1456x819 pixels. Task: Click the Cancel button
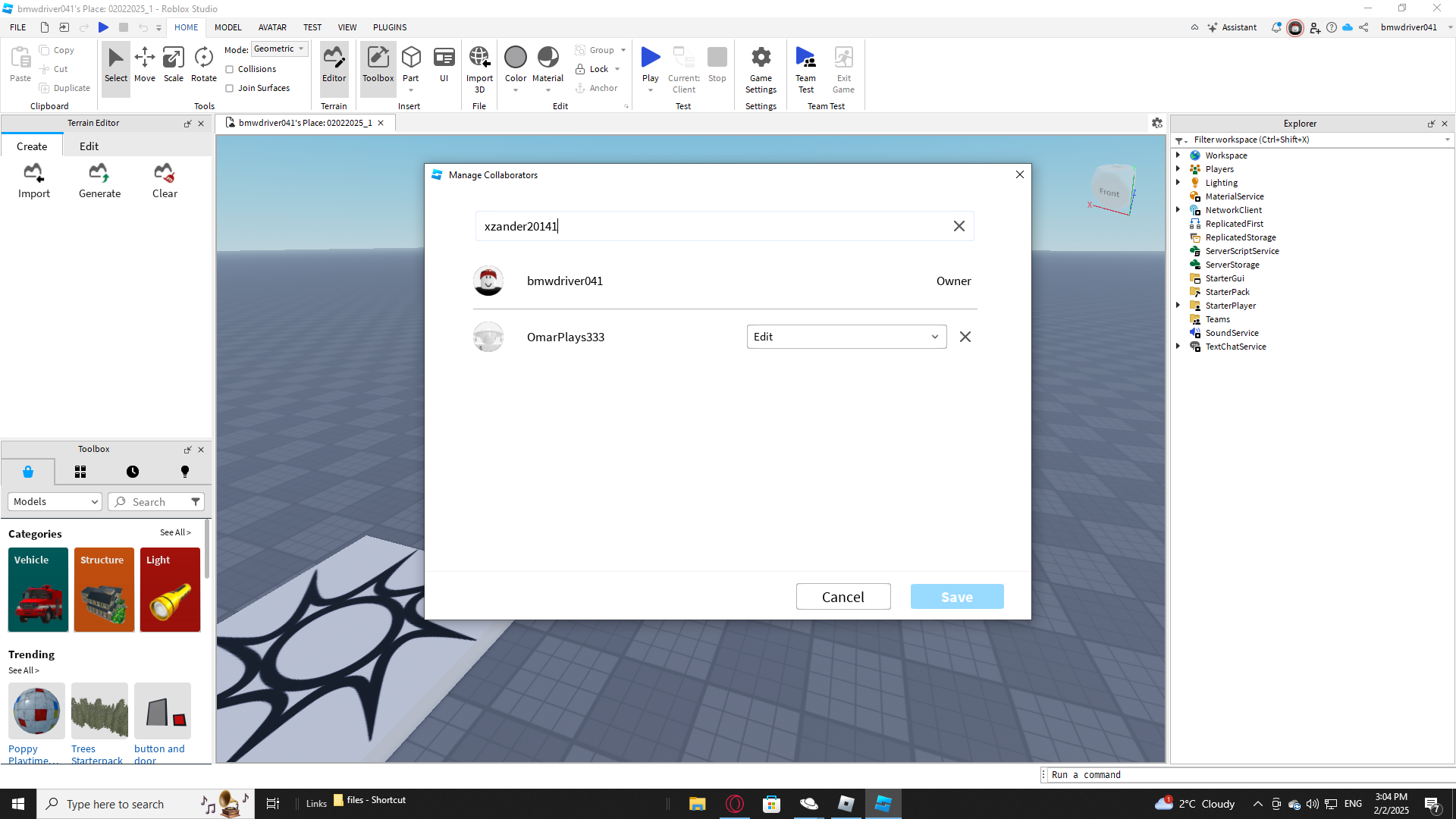tap(843, 597)
